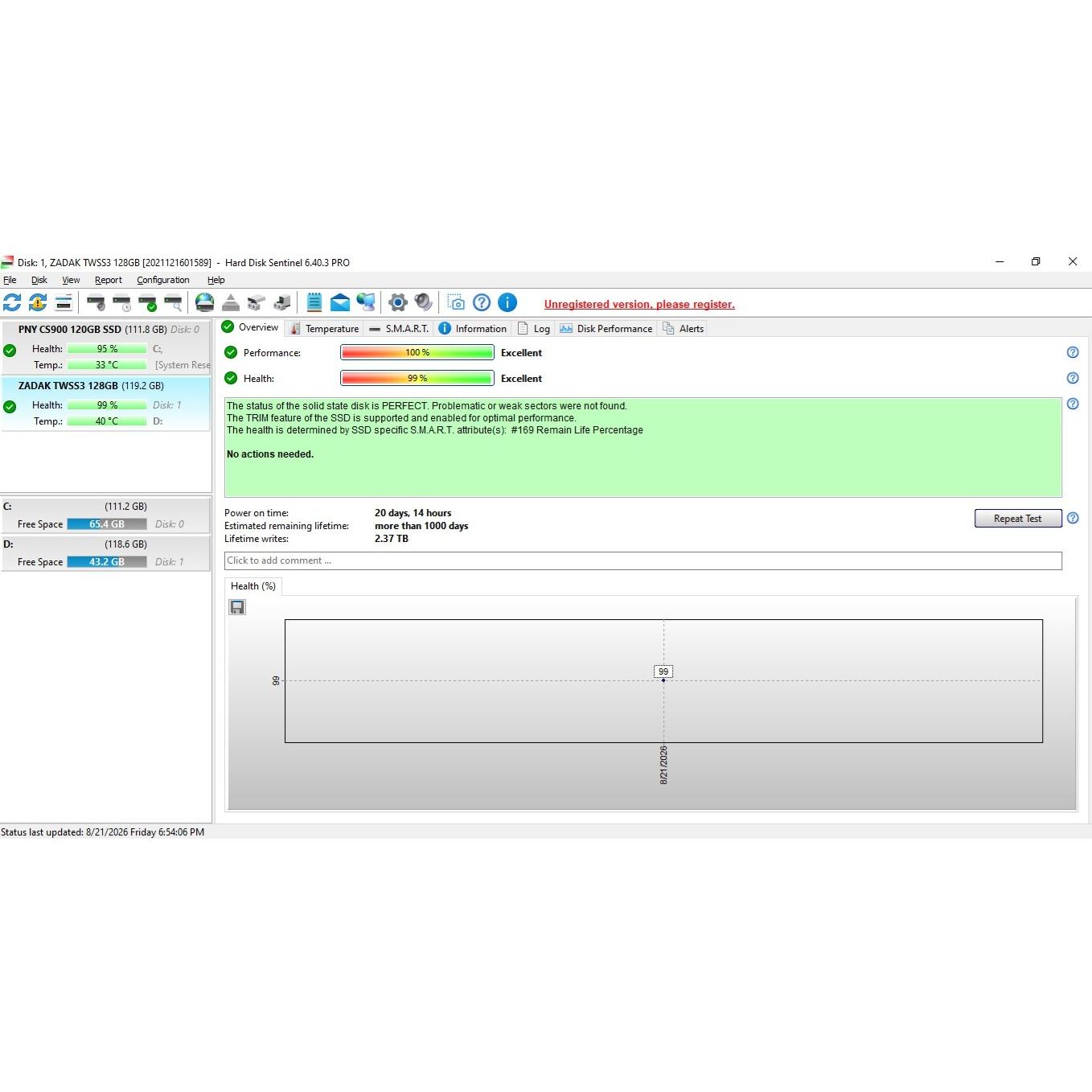Open the View menu
This screenshot has width=1092, height=1092.
[x=71, y=280]
